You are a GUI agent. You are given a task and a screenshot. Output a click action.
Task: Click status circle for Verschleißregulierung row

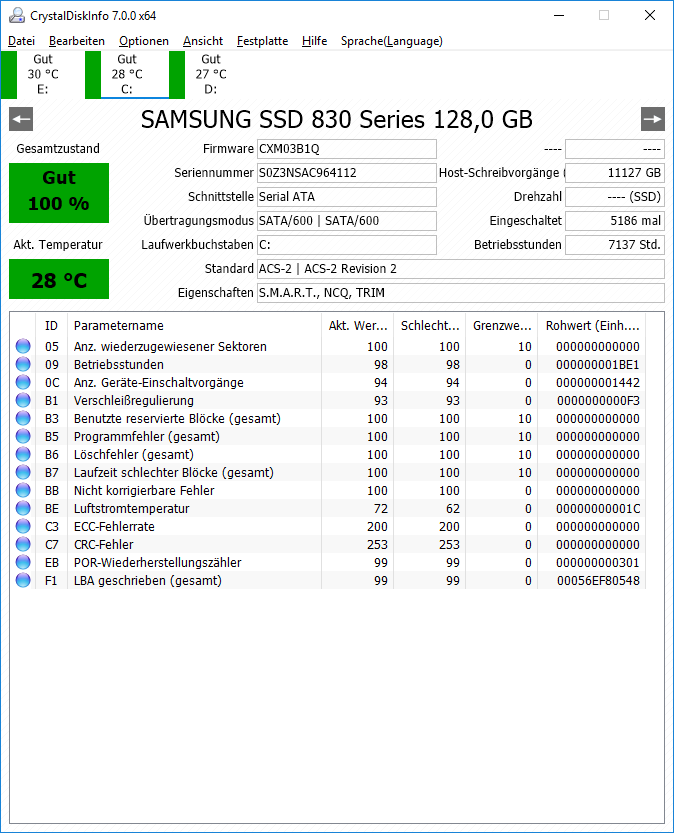(23, 401)
